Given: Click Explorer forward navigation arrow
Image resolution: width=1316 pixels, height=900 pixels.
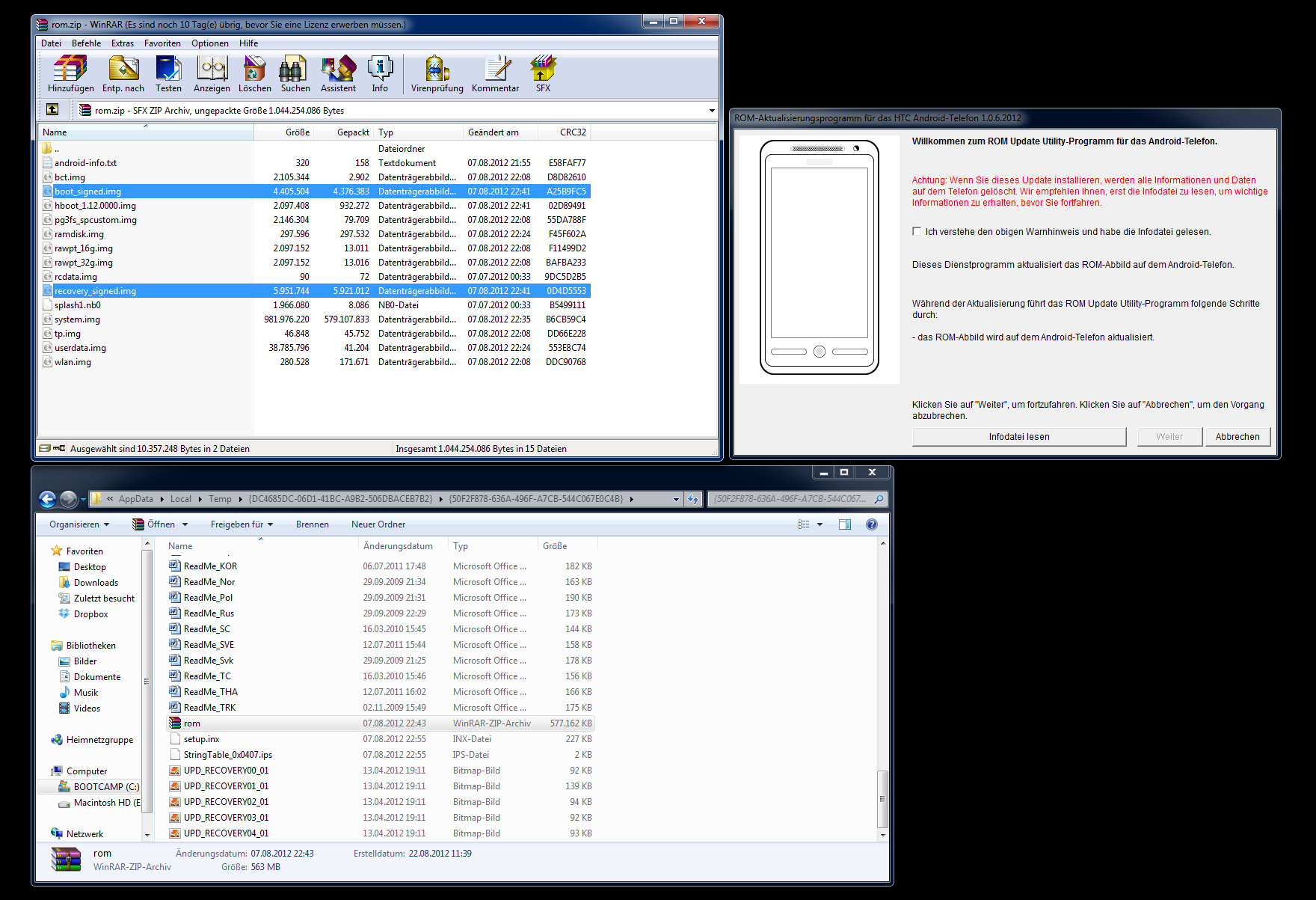Looking at the screenshot, I should point(68,499).
